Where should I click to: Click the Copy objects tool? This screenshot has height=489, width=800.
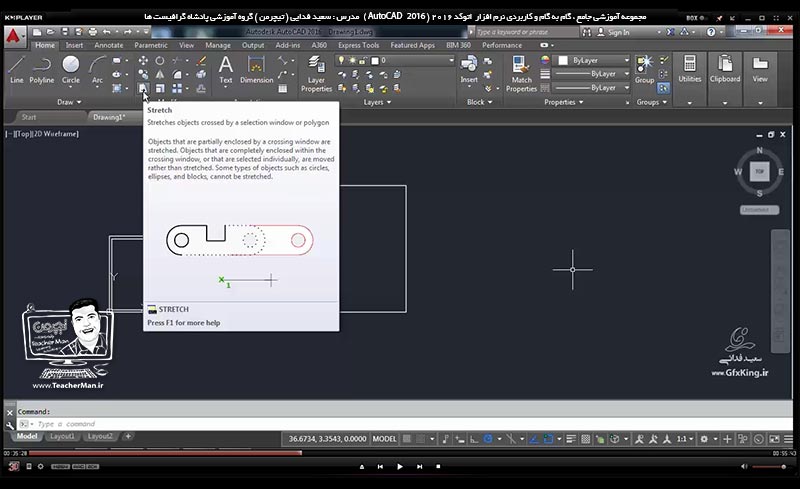click(143, 75)
